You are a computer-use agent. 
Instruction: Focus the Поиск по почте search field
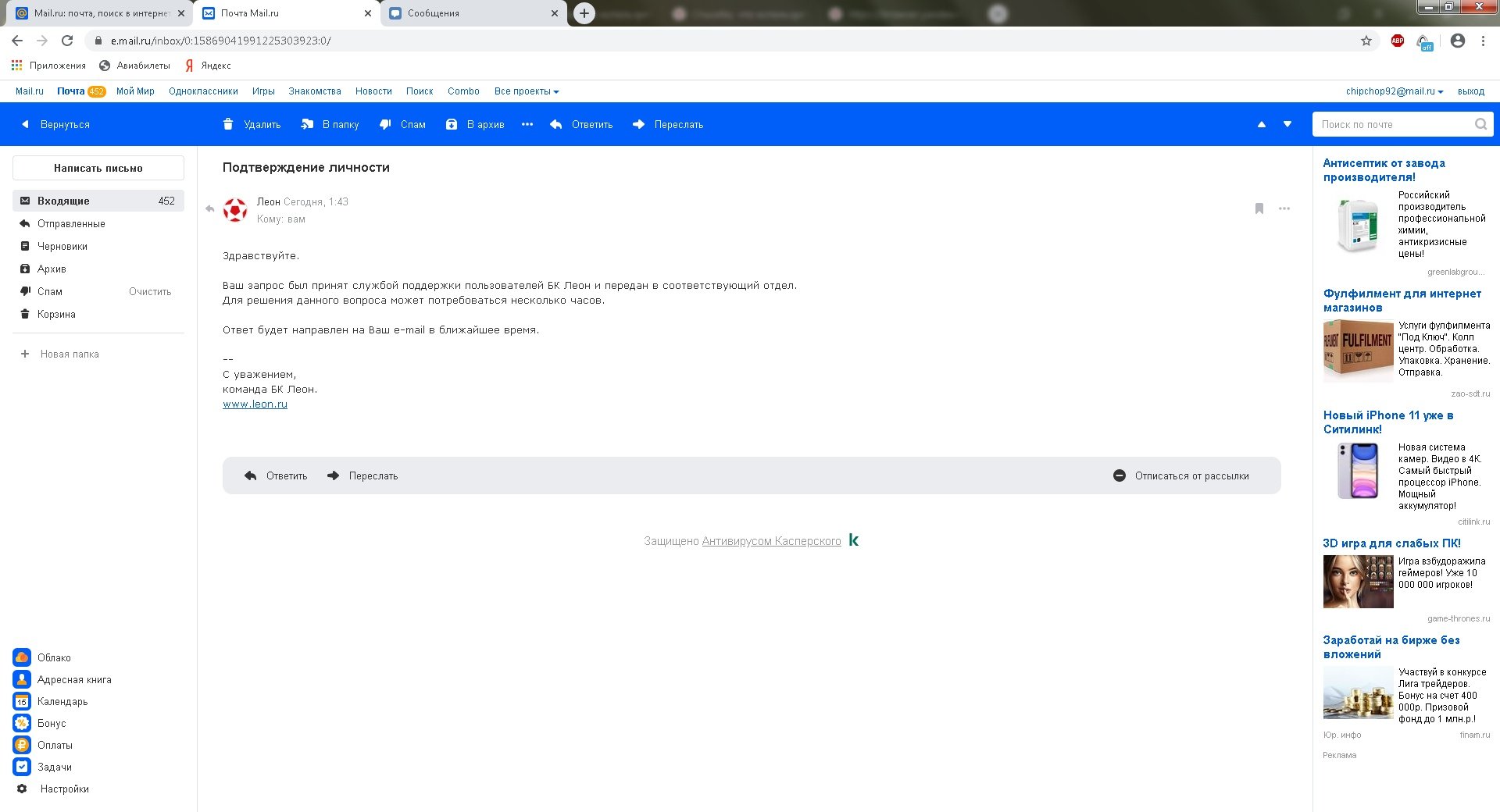[1392, 124]
